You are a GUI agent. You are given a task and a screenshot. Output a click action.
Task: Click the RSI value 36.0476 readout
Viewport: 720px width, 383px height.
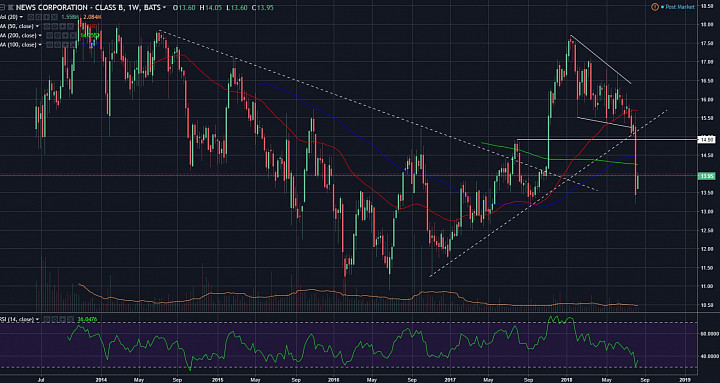87,319
